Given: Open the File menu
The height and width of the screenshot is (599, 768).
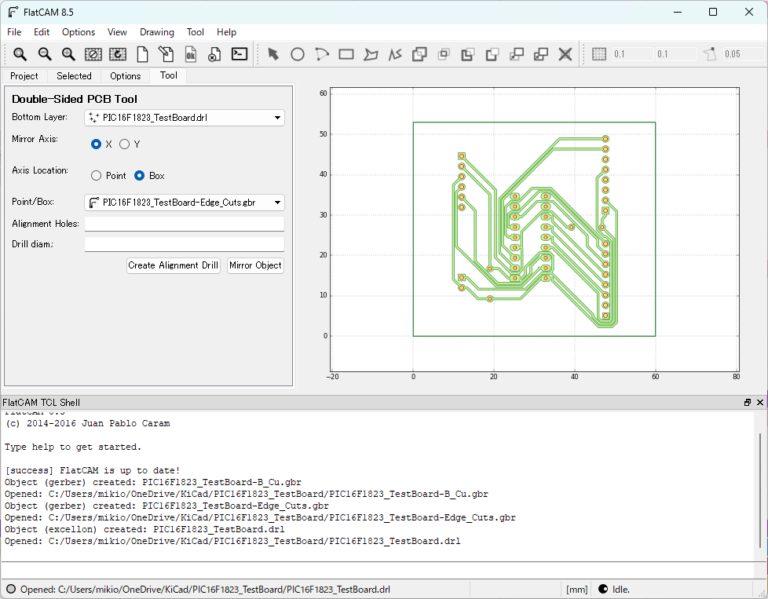Looking at the screenshot, I should (x=14, y=32).
